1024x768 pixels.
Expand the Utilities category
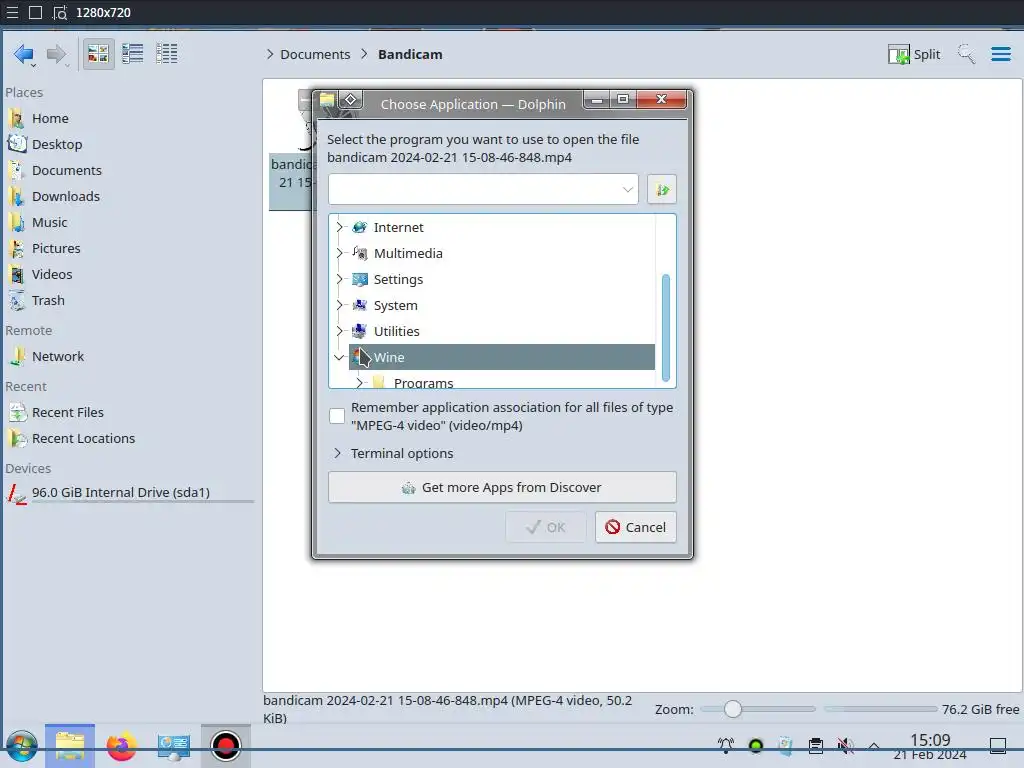(x=339, y=332)
